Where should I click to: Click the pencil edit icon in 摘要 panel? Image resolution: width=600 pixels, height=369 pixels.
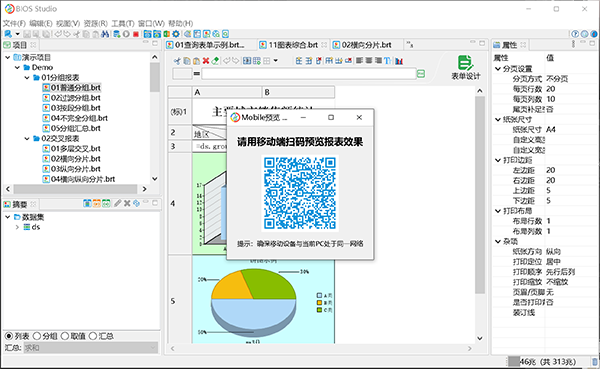(x=117, y=204)
